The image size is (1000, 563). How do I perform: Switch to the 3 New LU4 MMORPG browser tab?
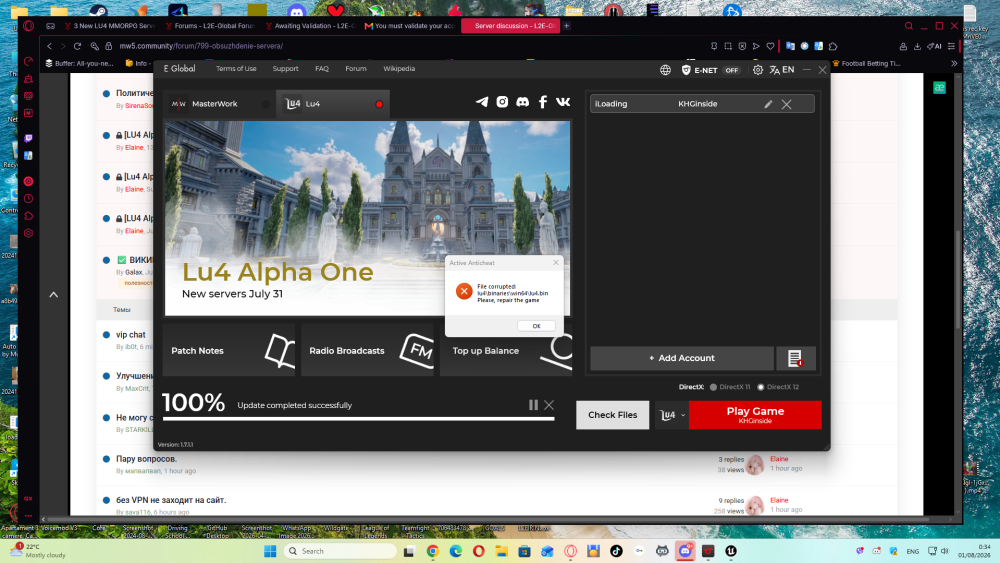108,26
